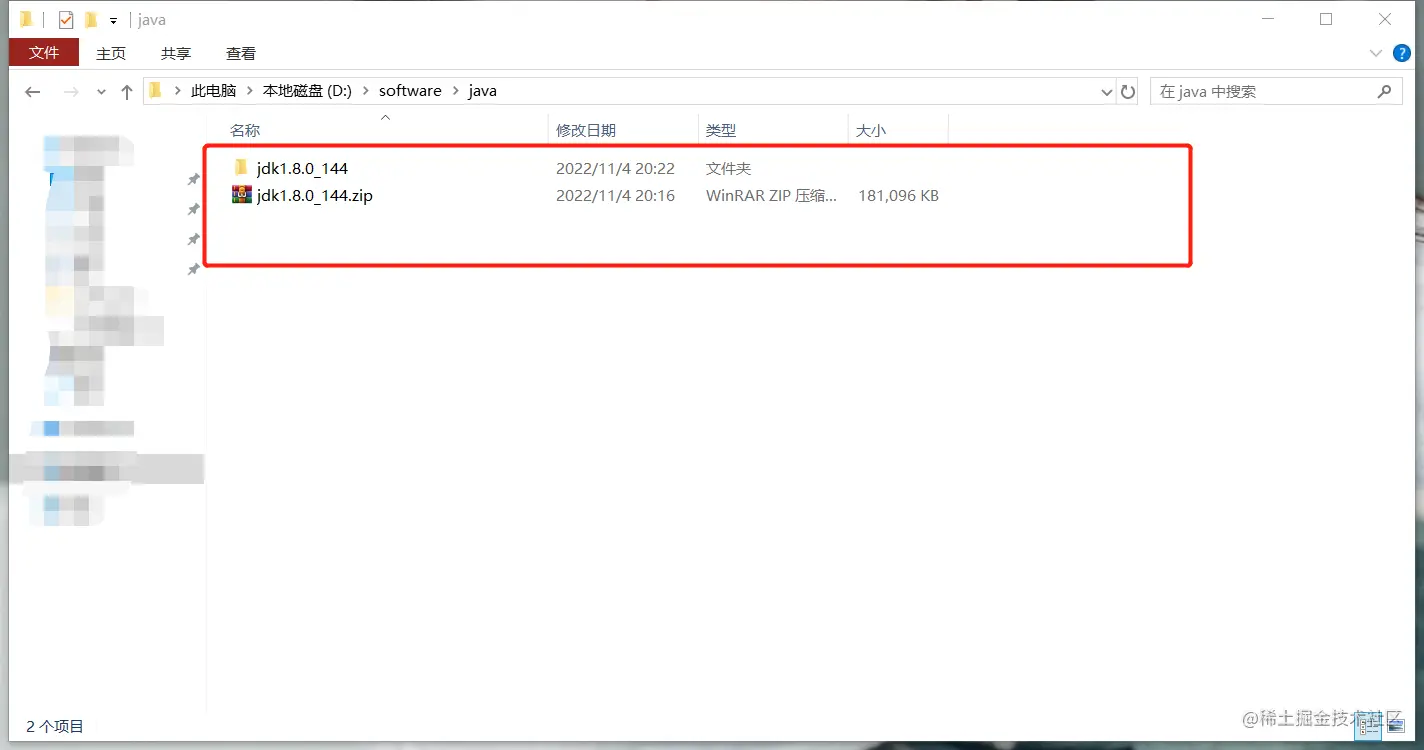Click the WinRAR ZIP 压缩 type cell
The image size is (1424, 750).
pyautogui.click(x=771, y=196)
